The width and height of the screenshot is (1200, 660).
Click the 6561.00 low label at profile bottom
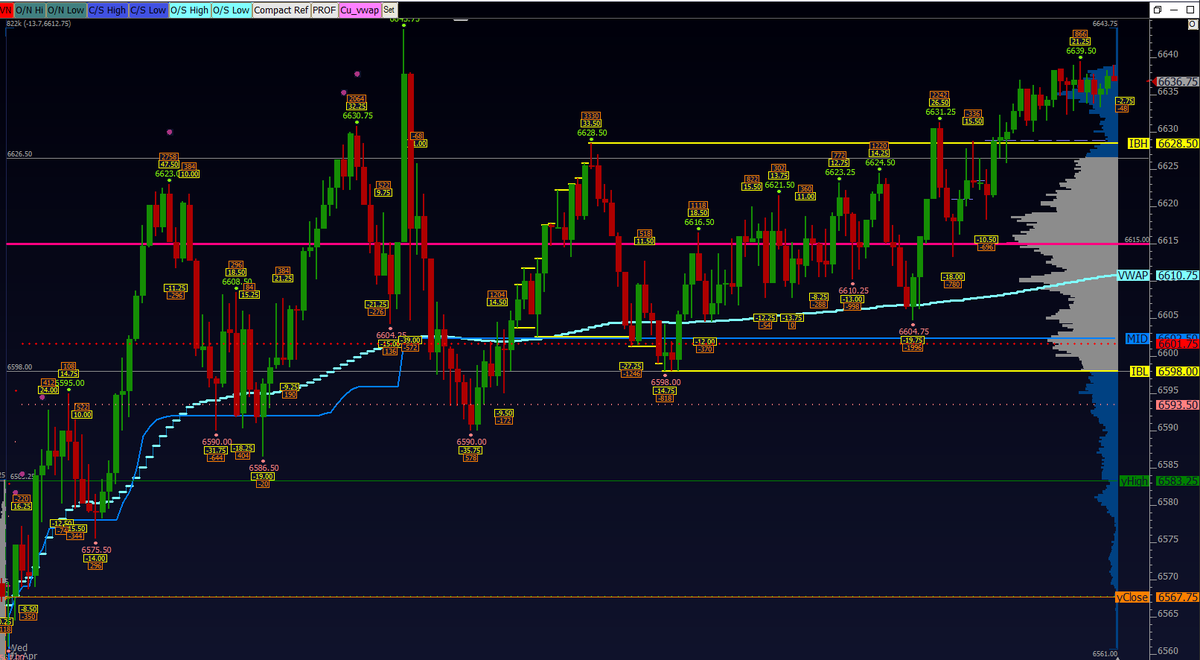(1104, 652)
